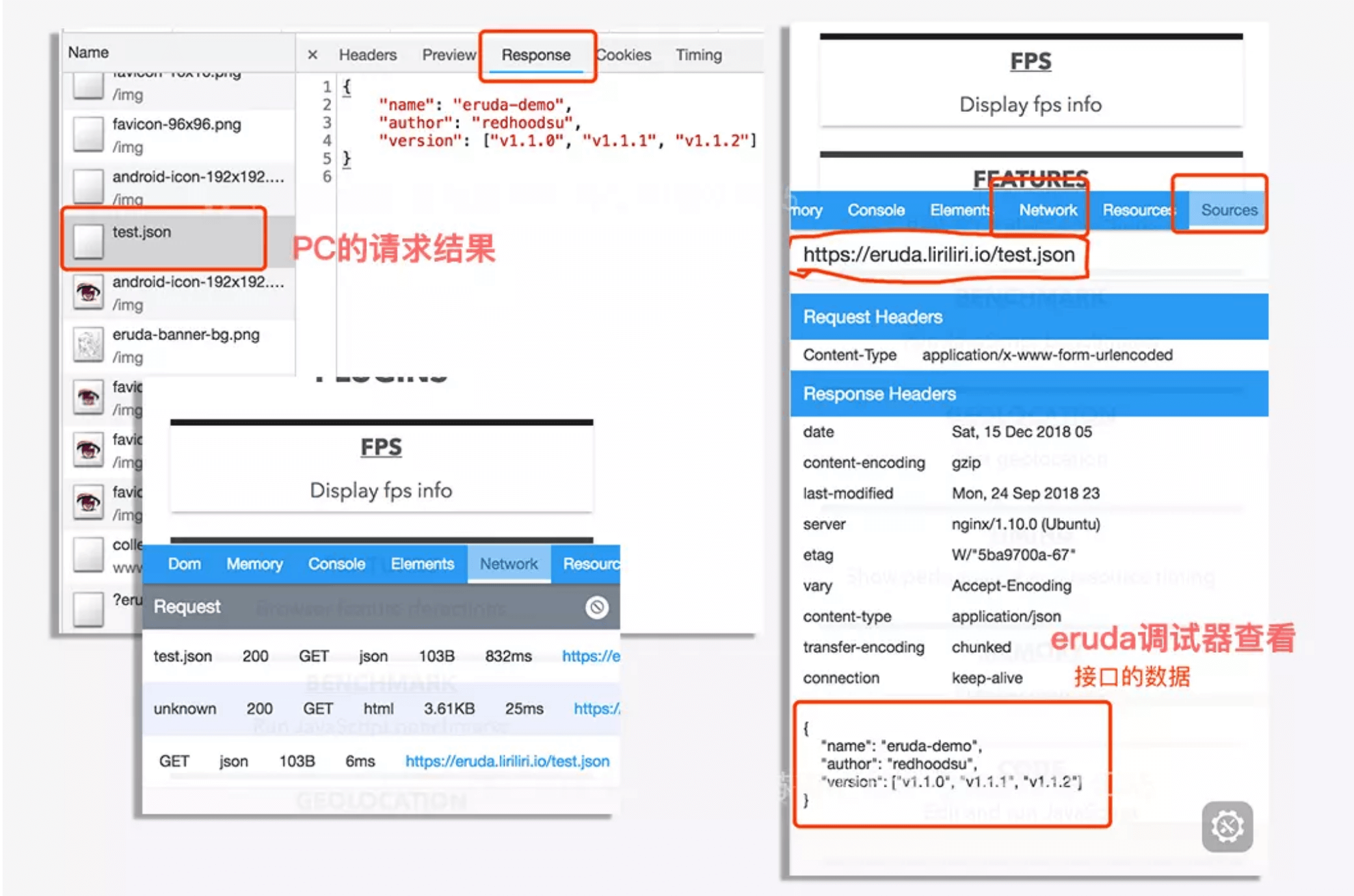Click the application/x-www-form-urlencoded value
Image resolution: width=1354 pixels, height=896 pixels.
[x=1047, y=355]
